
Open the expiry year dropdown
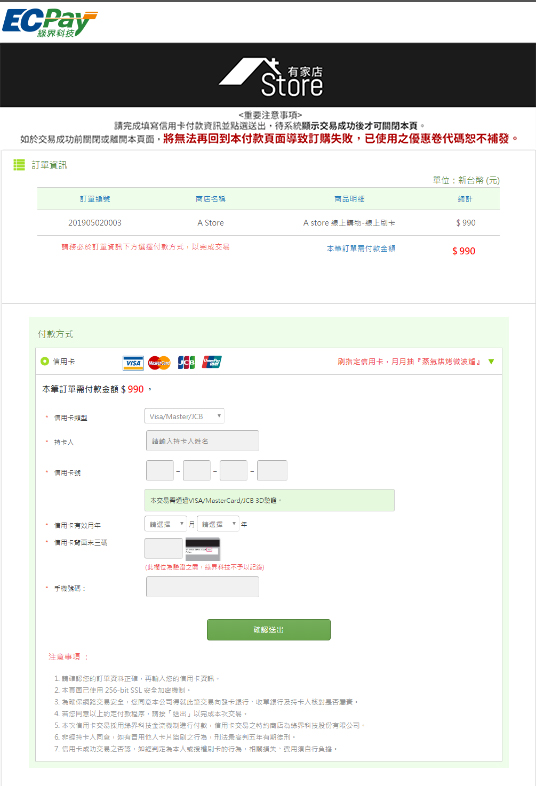tap(218, 524)
